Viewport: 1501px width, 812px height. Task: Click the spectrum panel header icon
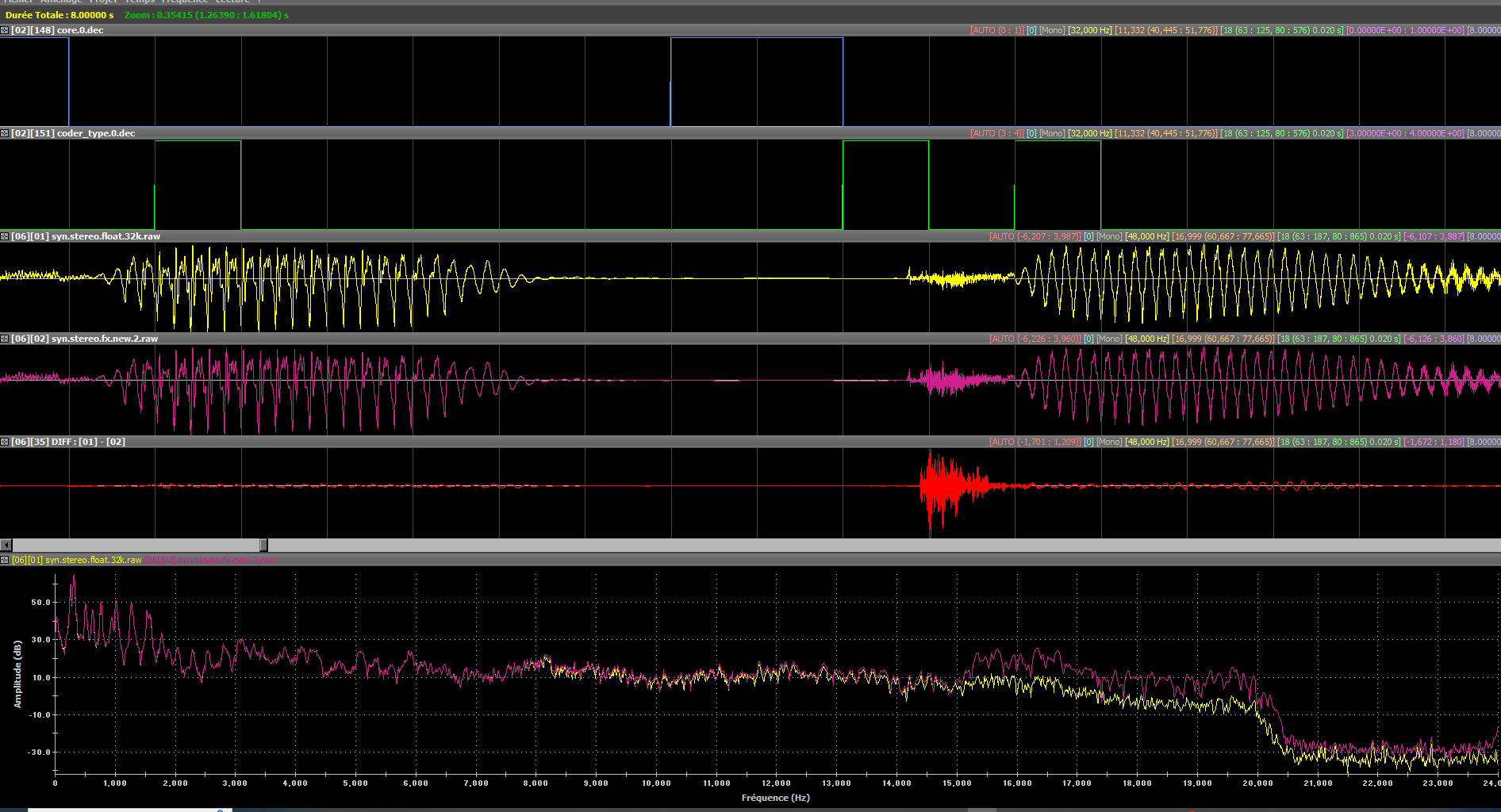tap(5, 560)
